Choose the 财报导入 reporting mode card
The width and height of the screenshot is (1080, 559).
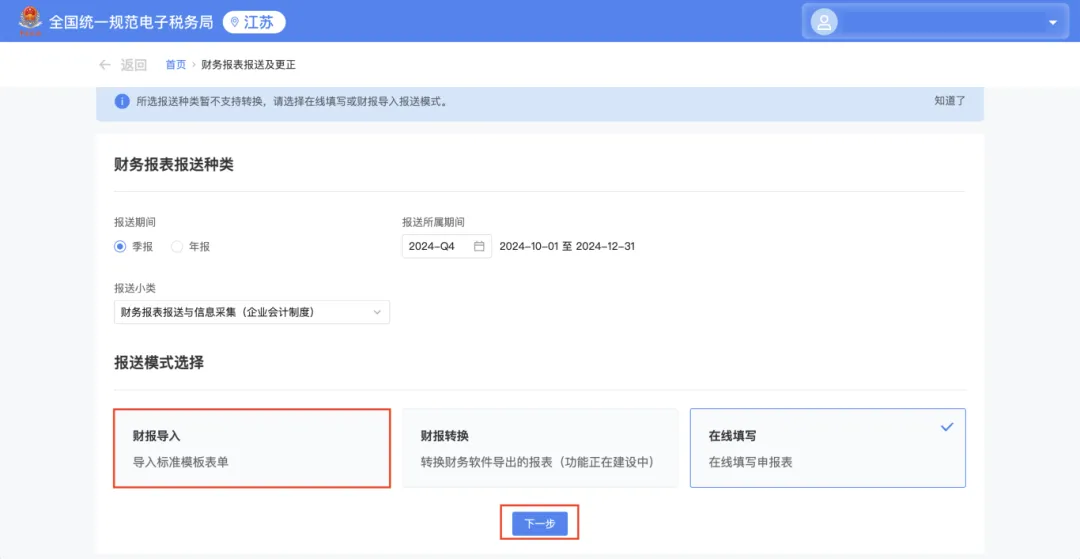(x=251, y=448)
